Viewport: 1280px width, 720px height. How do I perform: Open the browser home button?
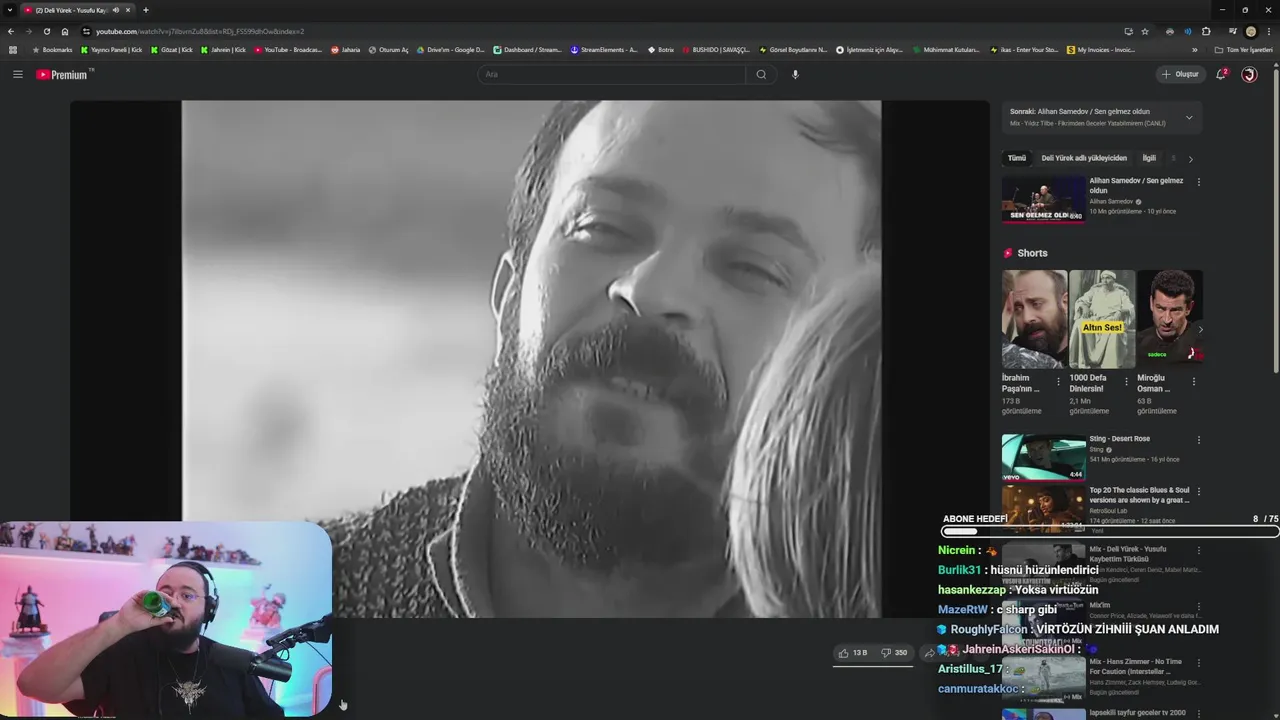(x=65, y=31)
